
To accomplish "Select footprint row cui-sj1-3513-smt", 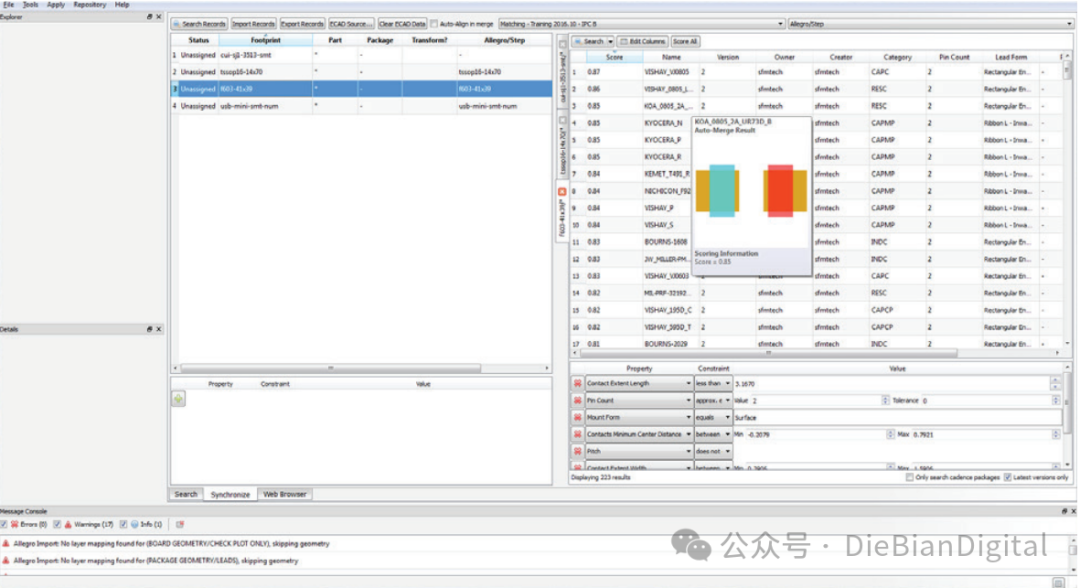I will [361, 55].
